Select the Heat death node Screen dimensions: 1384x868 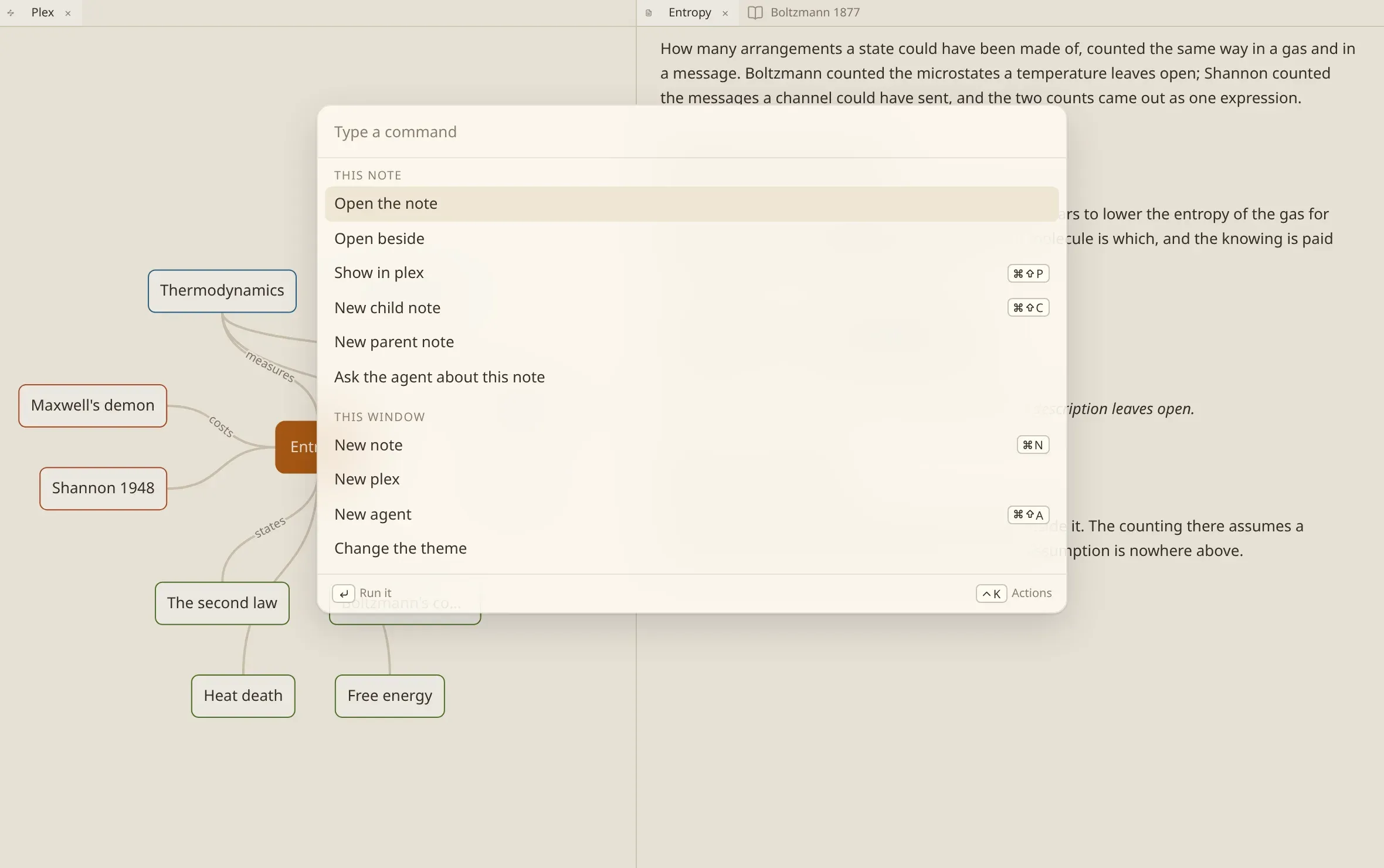(x=243, y=696)
